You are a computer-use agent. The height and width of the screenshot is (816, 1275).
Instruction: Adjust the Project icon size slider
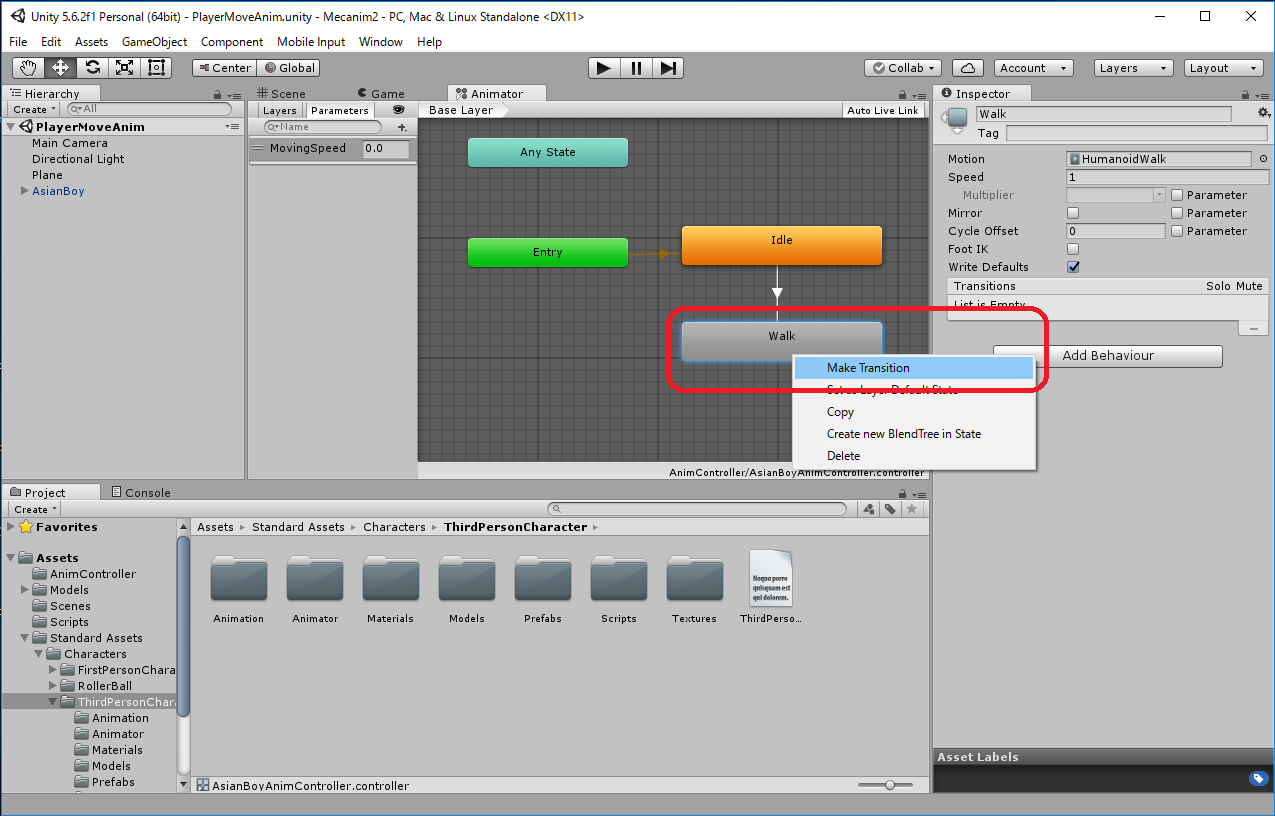click(890, 785)
